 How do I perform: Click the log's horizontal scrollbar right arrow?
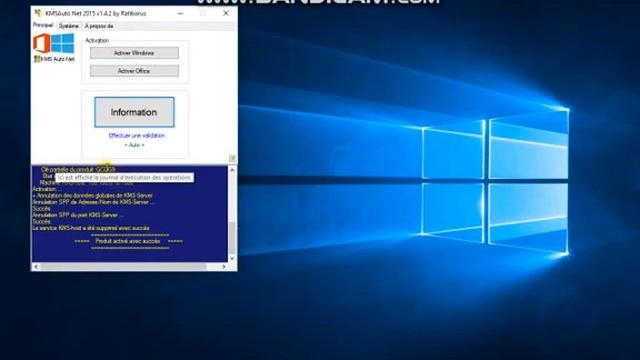tap(224, 267)
